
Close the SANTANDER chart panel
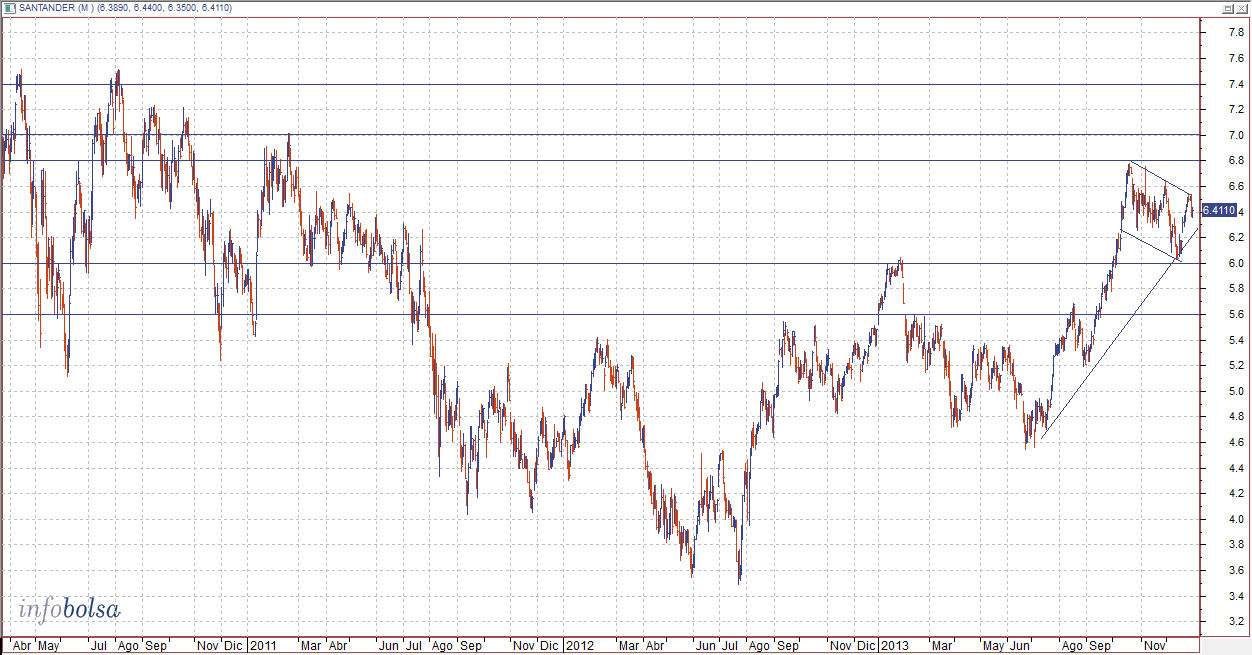pyautogui.click(x=1241, y=8)
